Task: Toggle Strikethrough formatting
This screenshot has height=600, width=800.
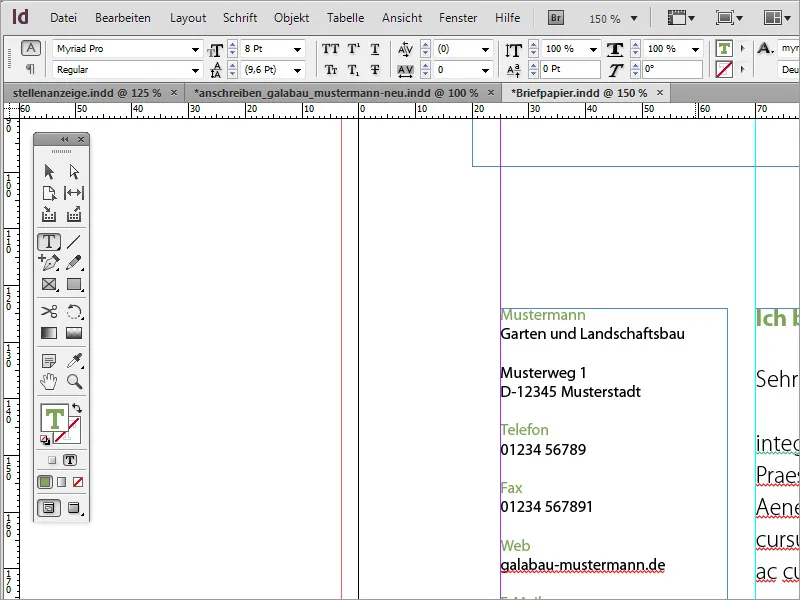Action: click(x=375, y=70)
